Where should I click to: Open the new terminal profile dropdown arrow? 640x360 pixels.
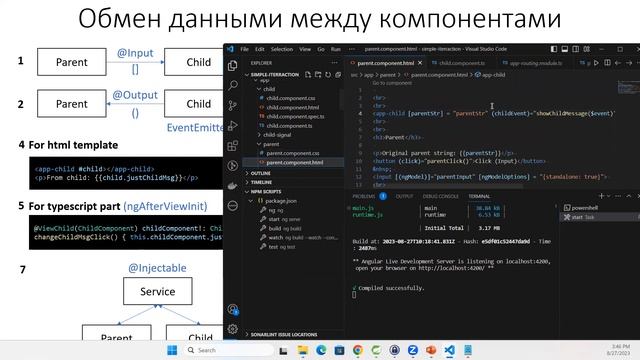click(608, 196)
